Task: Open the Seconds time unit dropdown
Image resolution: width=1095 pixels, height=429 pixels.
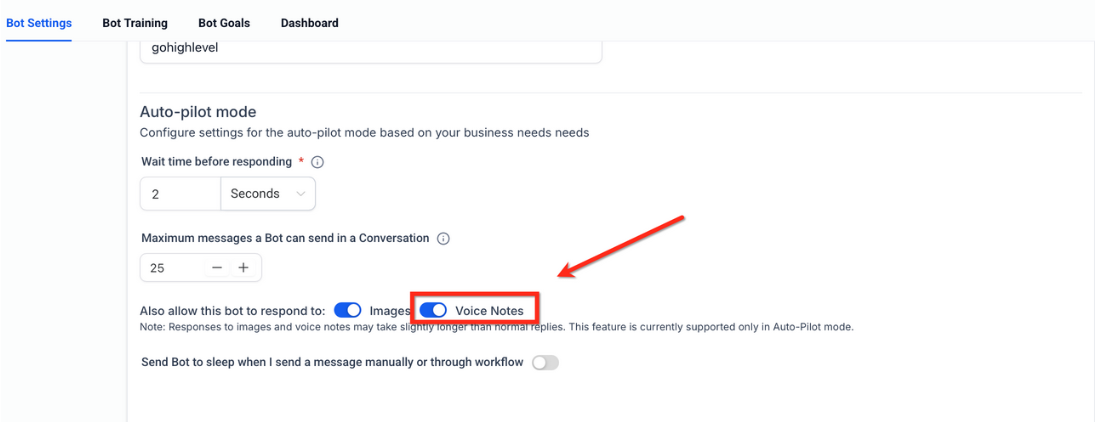Action: tap(267, 194)
